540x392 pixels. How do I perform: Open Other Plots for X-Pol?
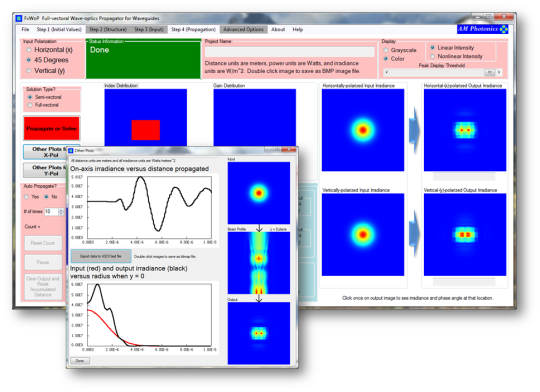45,152
